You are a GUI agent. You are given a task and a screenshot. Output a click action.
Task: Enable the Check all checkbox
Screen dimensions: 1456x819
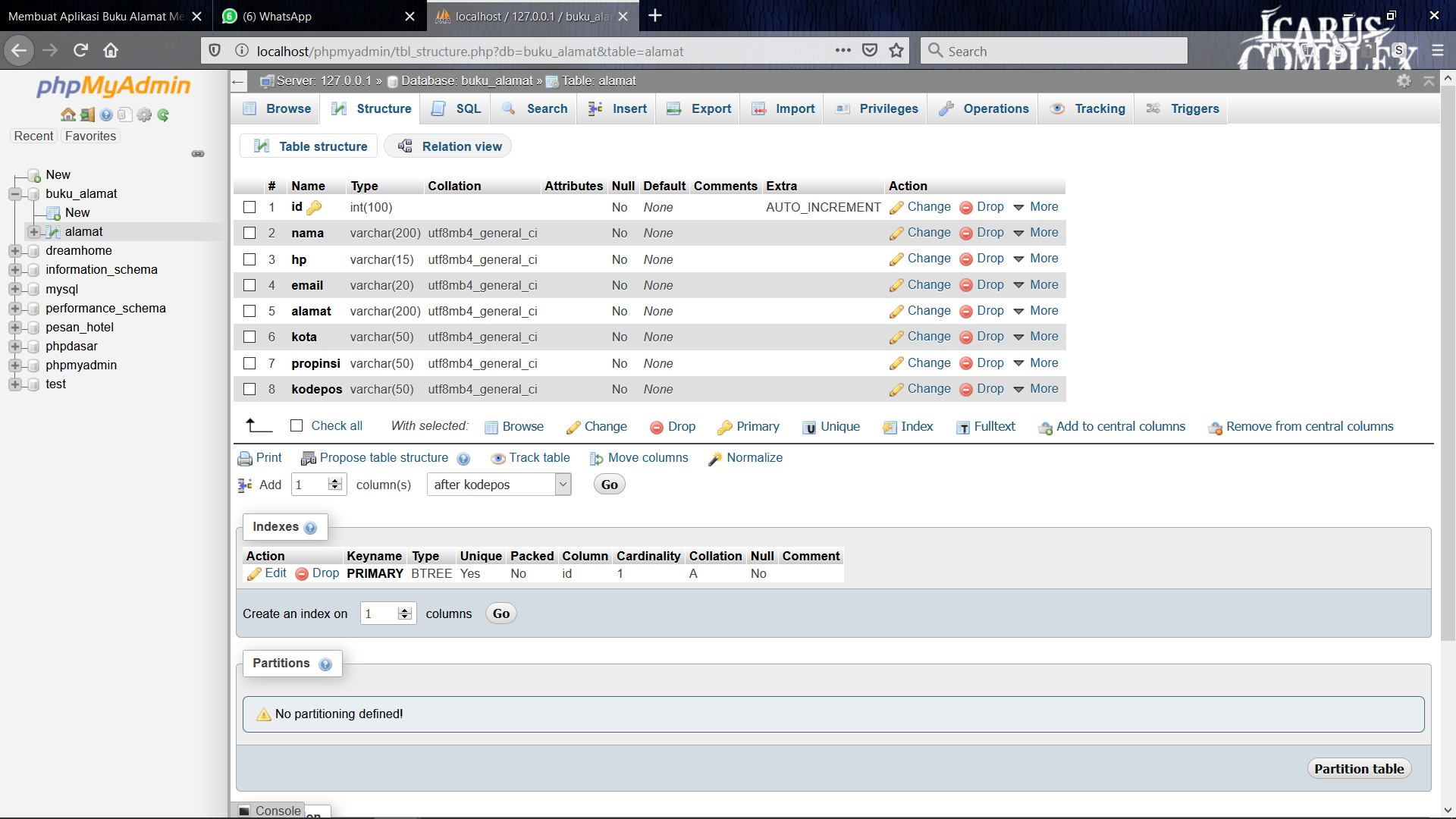[297, 426]
